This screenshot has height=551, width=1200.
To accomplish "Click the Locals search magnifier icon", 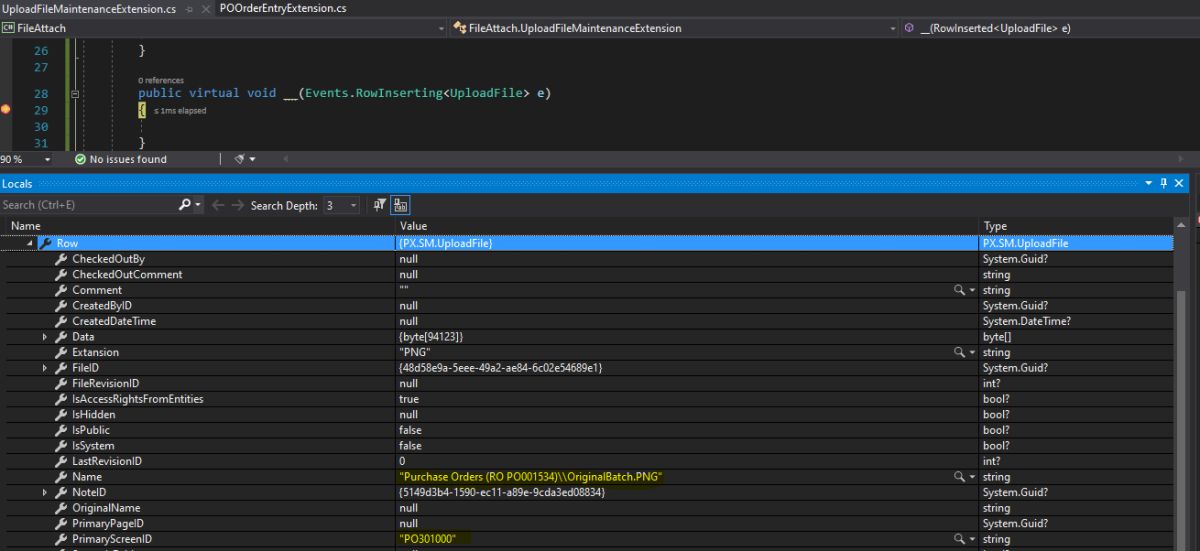I will 185,205.
